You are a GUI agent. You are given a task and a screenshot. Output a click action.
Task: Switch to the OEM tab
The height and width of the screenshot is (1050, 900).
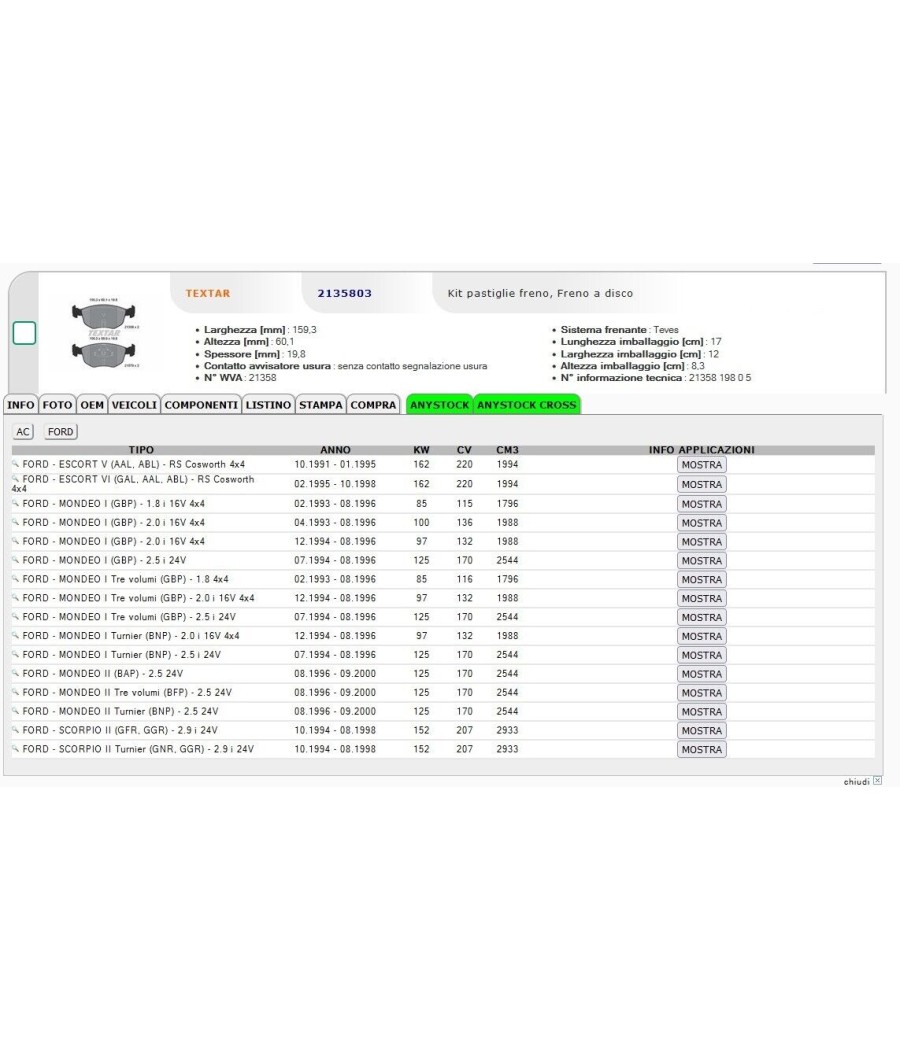coord(92,405)
